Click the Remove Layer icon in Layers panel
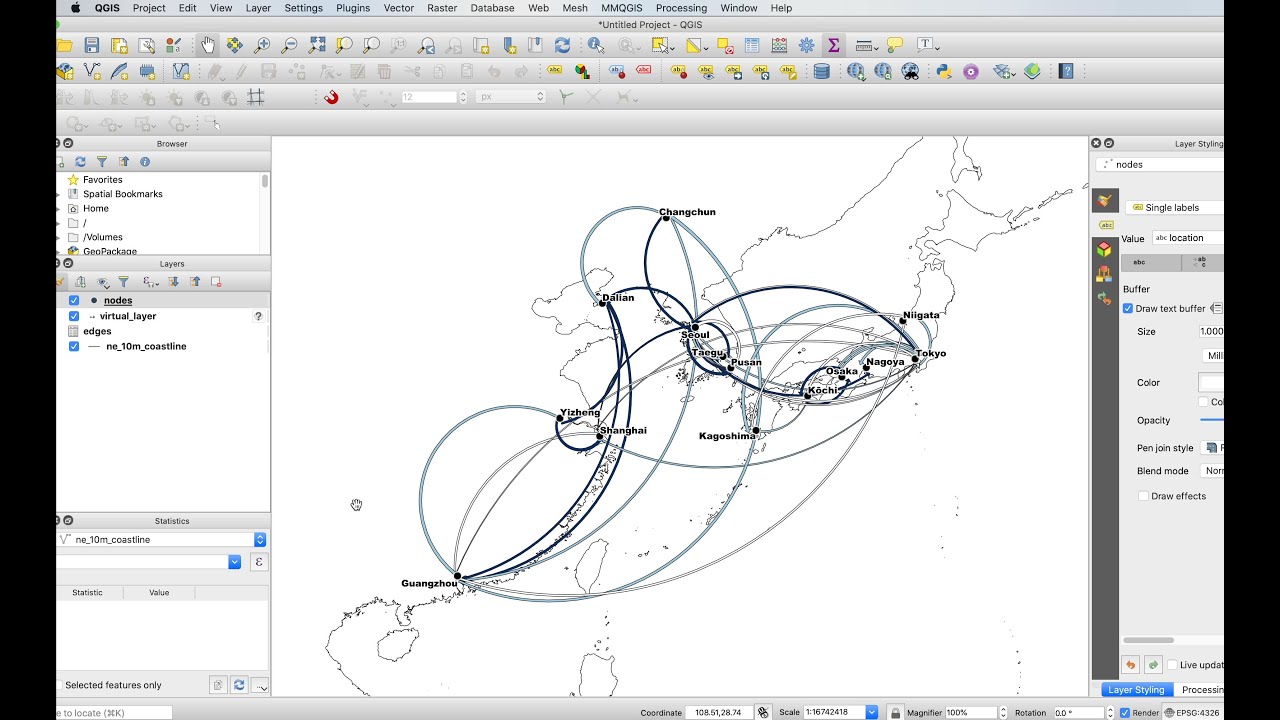Screen dimensions: 1280x720 216,282
